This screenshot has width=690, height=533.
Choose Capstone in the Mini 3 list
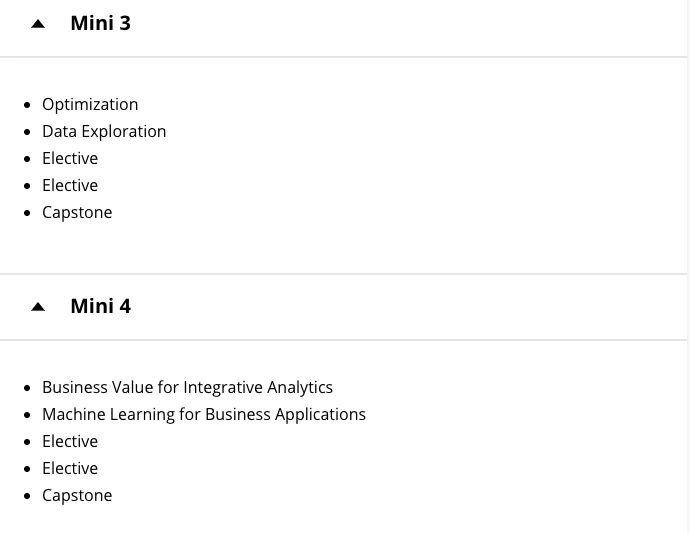pyautogui.click(x=77, y=213)
